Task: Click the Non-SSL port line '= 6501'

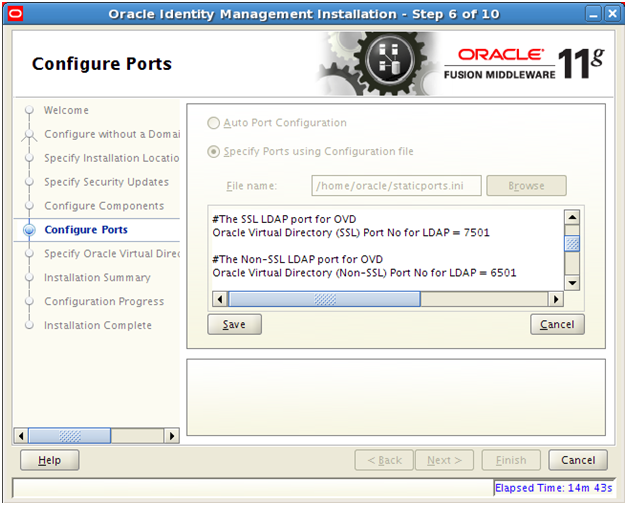Action: 364,273
